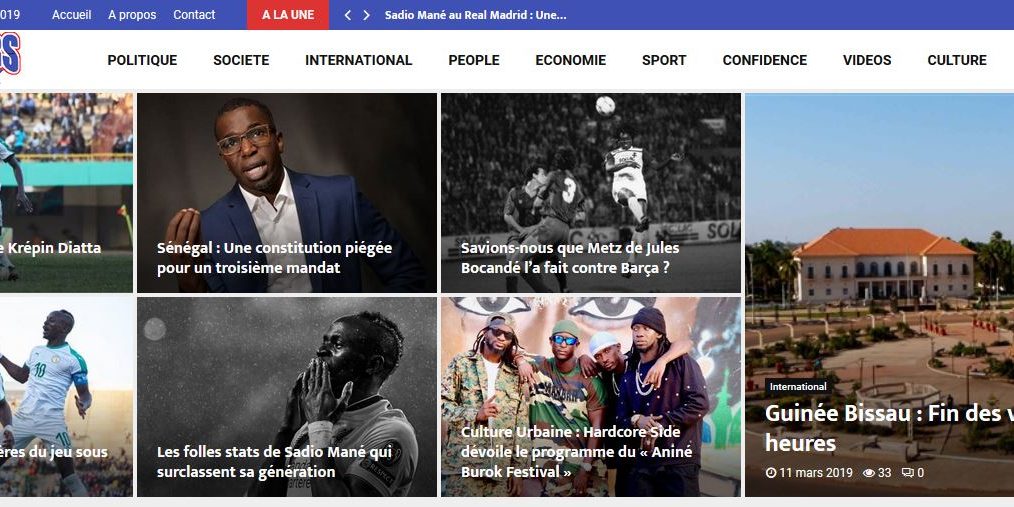
Task: Click the A LA UNE red button
Action: 288,15
